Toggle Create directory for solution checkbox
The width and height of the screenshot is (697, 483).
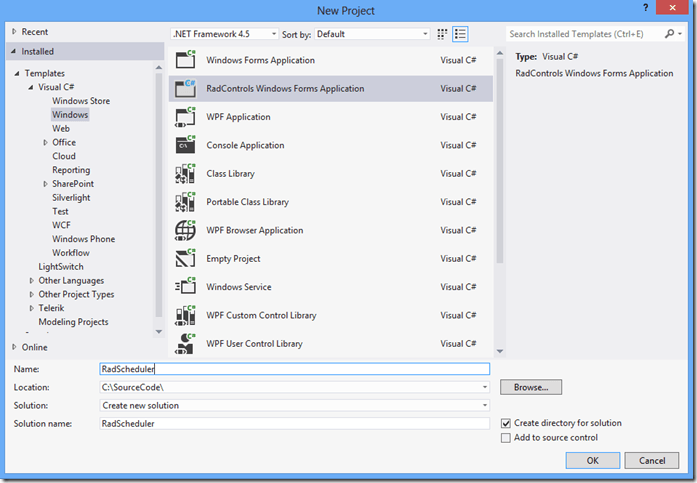pos(506,423)
